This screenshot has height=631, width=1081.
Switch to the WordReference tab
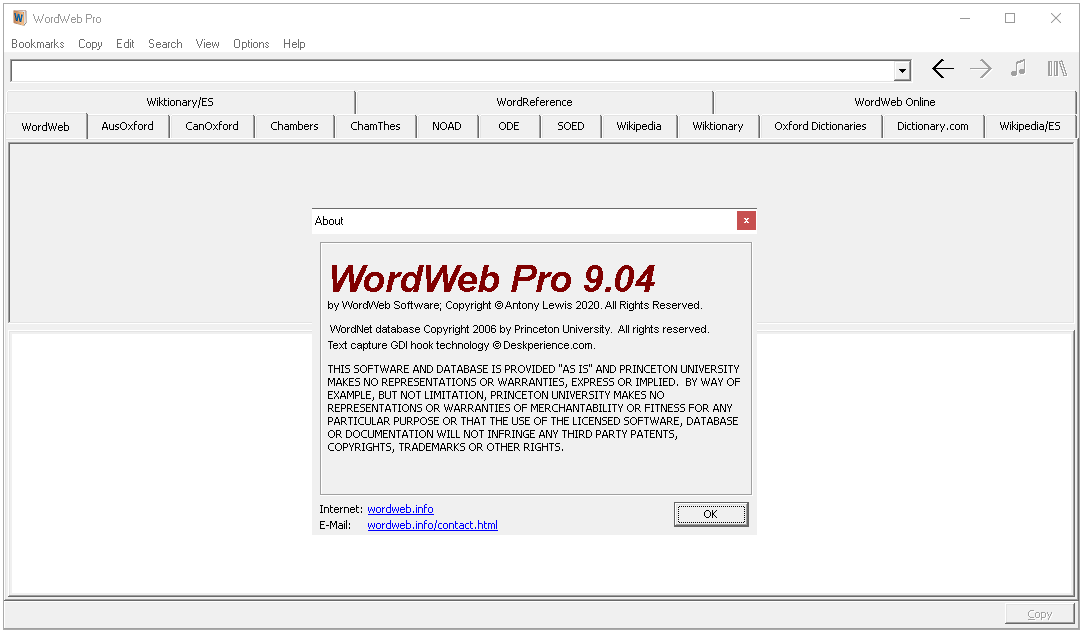coord(534,102)
